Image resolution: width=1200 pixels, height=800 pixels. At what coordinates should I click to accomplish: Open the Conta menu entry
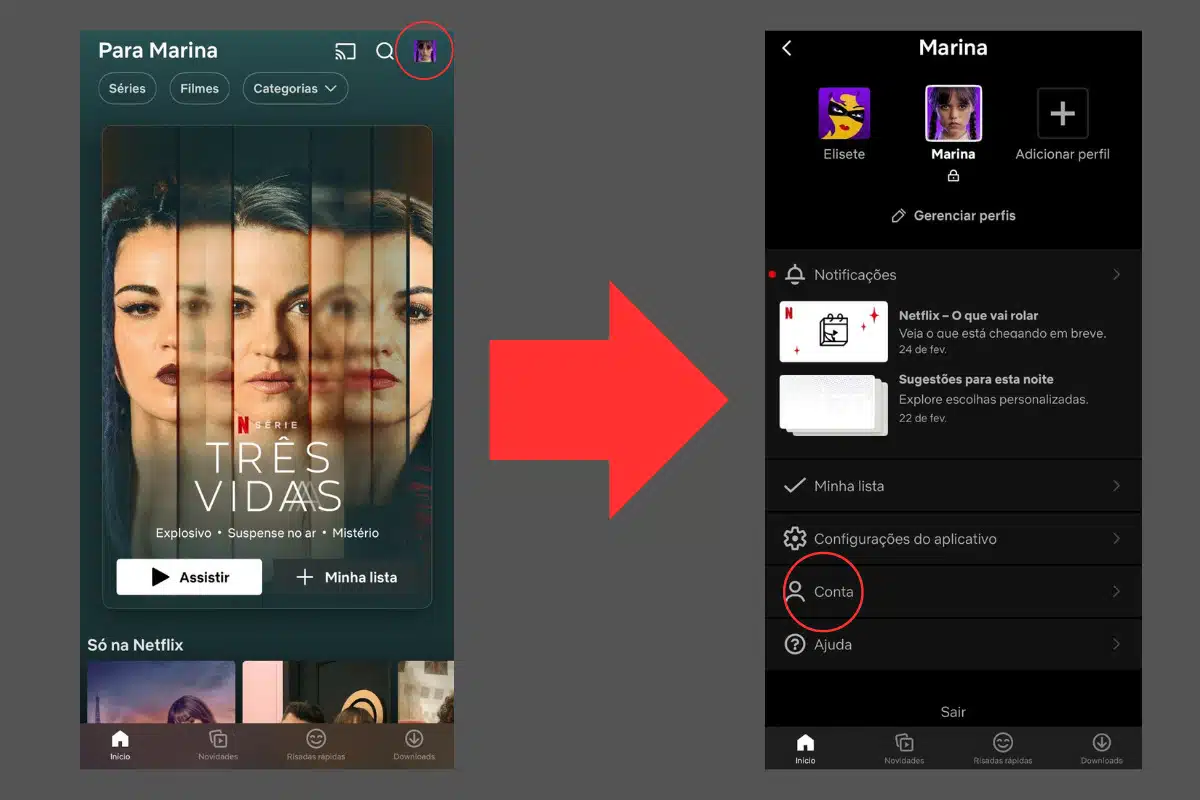[833, 592]
